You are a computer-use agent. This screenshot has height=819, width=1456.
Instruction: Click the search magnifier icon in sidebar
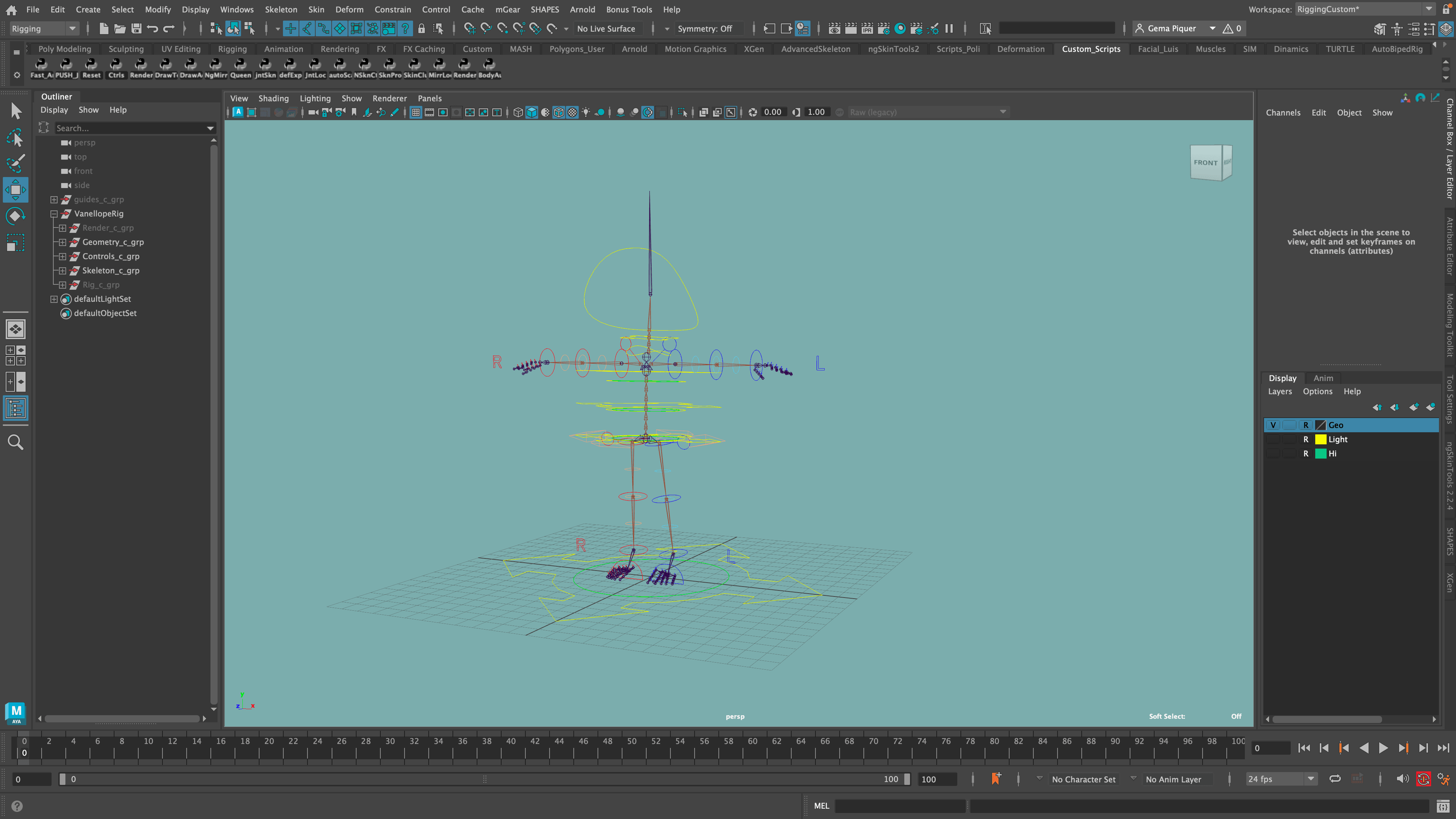click(x=15, y=442)
